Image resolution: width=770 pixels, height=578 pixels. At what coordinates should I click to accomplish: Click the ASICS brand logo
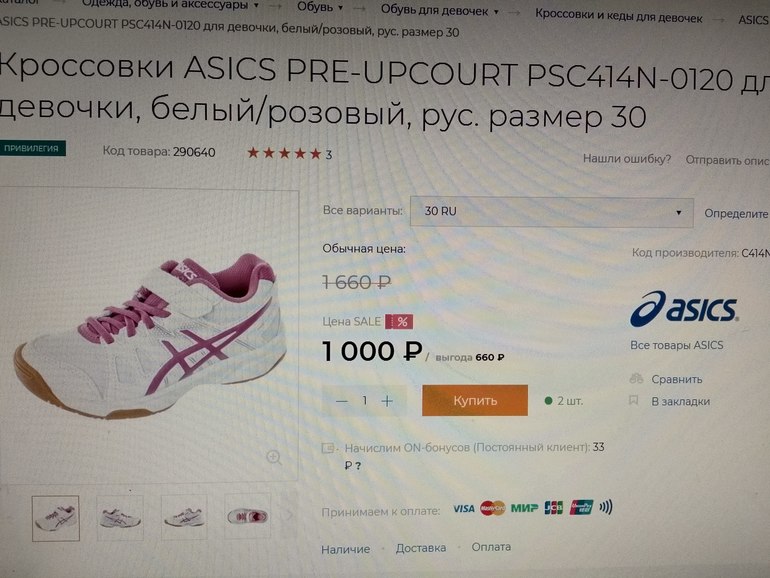(685, 309)
